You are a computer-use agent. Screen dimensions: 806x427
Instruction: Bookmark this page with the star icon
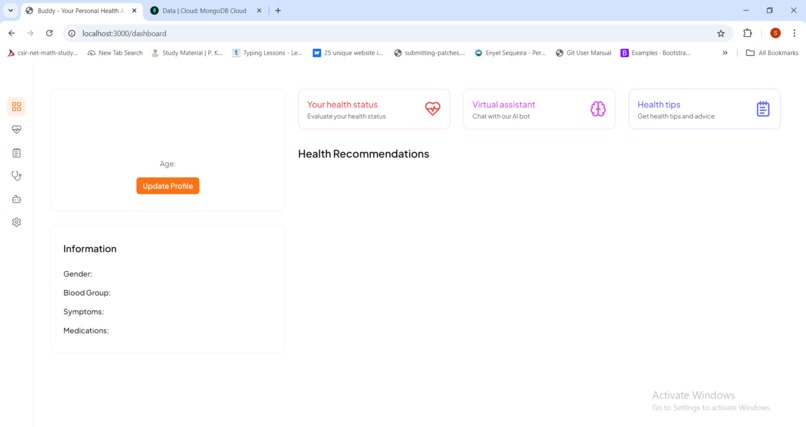tap(721, 33)
